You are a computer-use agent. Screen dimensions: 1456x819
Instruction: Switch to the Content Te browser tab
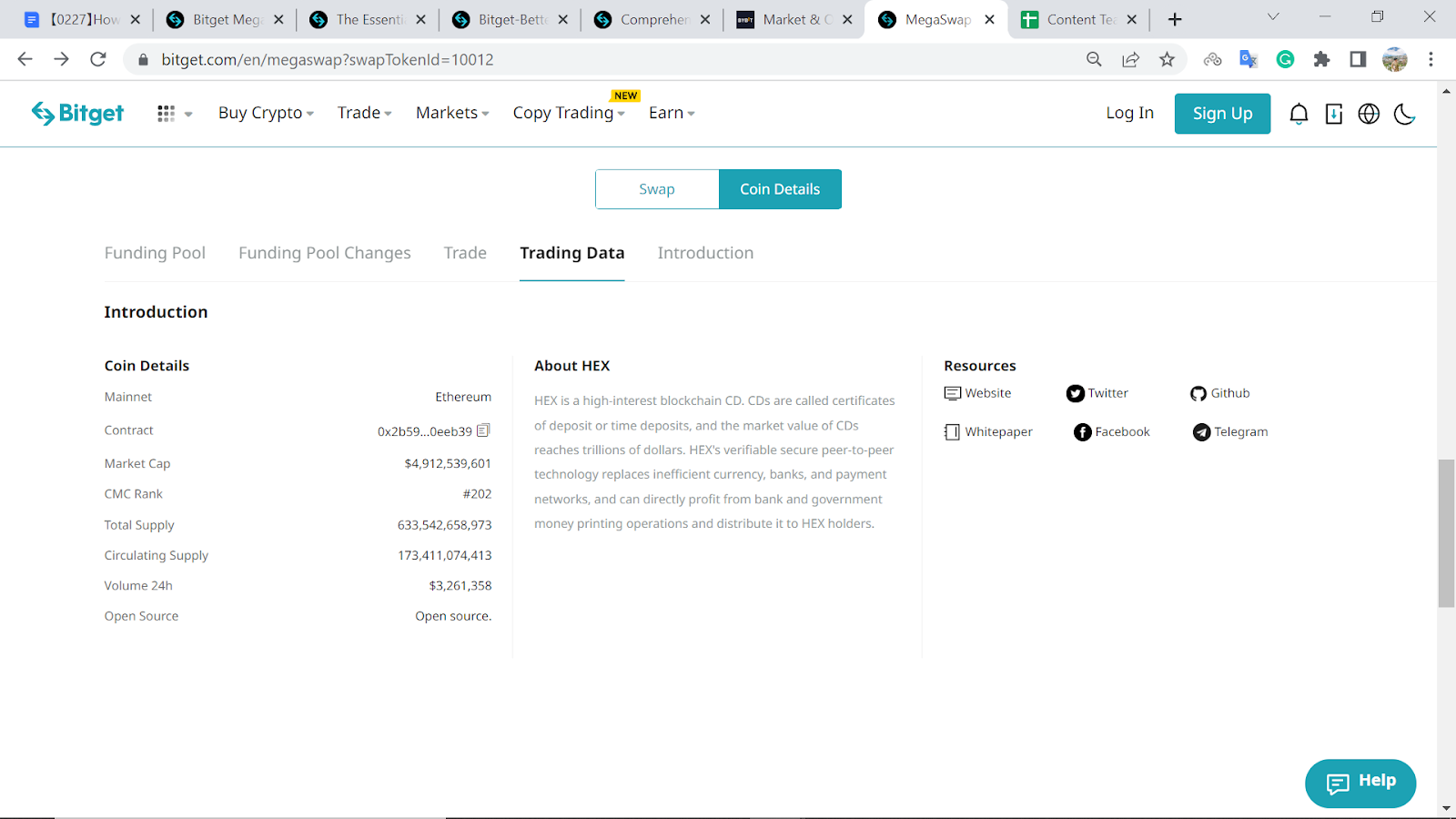pyautogui.click(x=1079, y=19)
